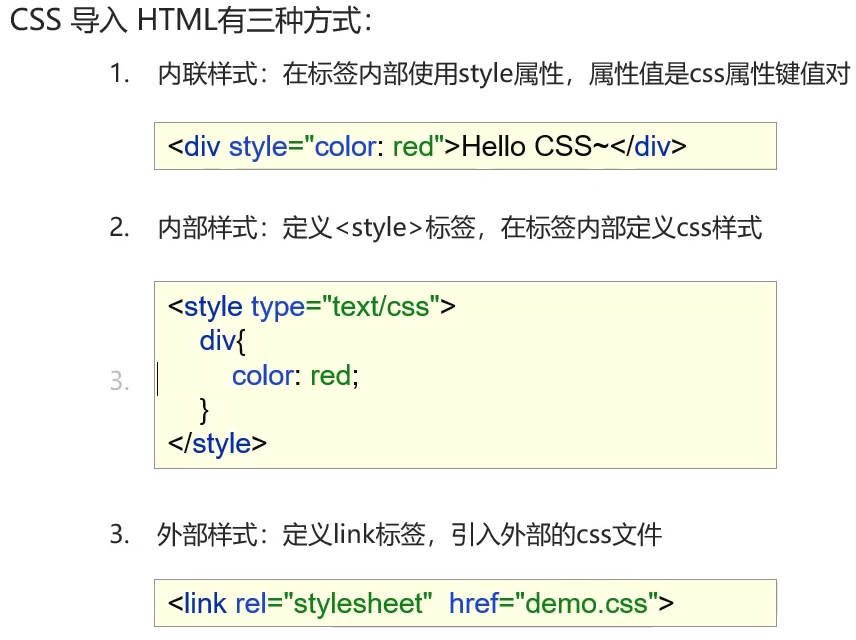Click the 'color: red;' declaration line
856x640 pixels.
pyautogui.click(x=295, y=376)
